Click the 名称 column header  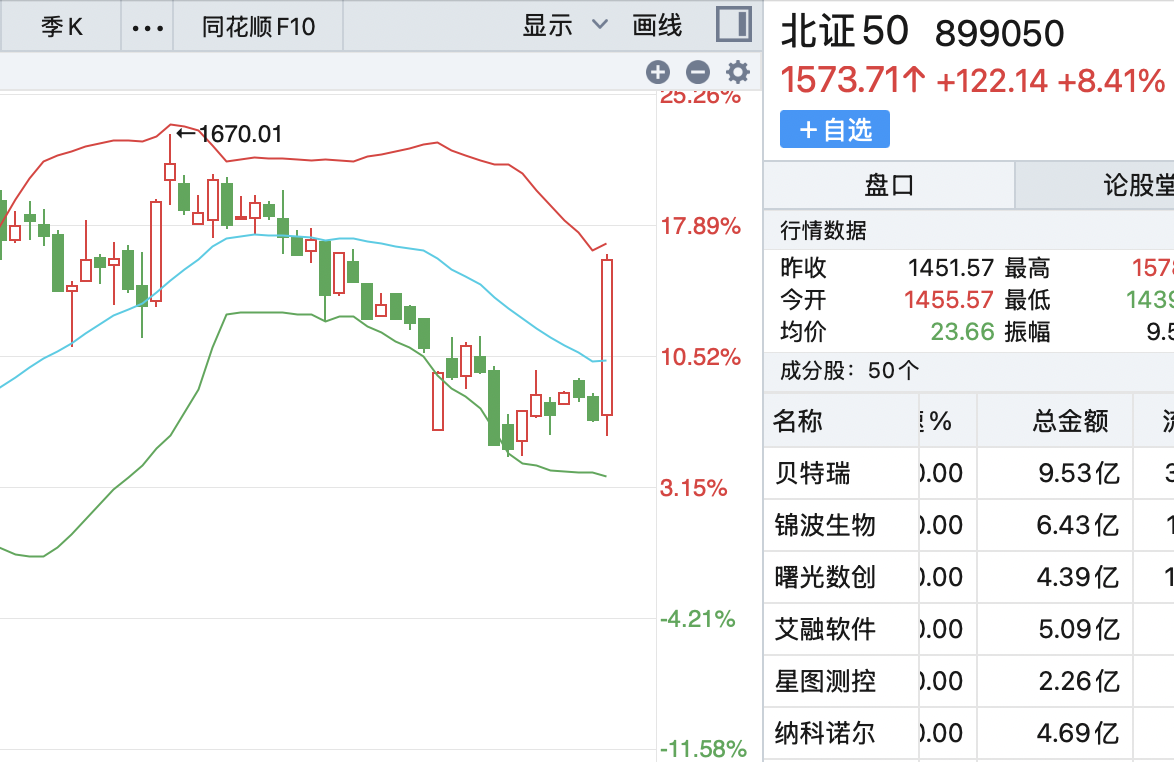(x=798, y=421)
